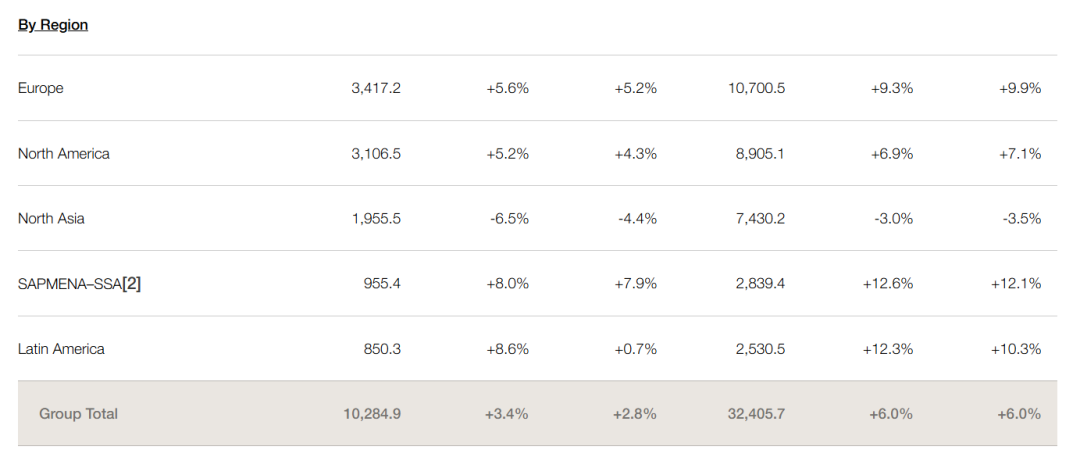Click the 10,284.9 group total figure

click(372, 414)
